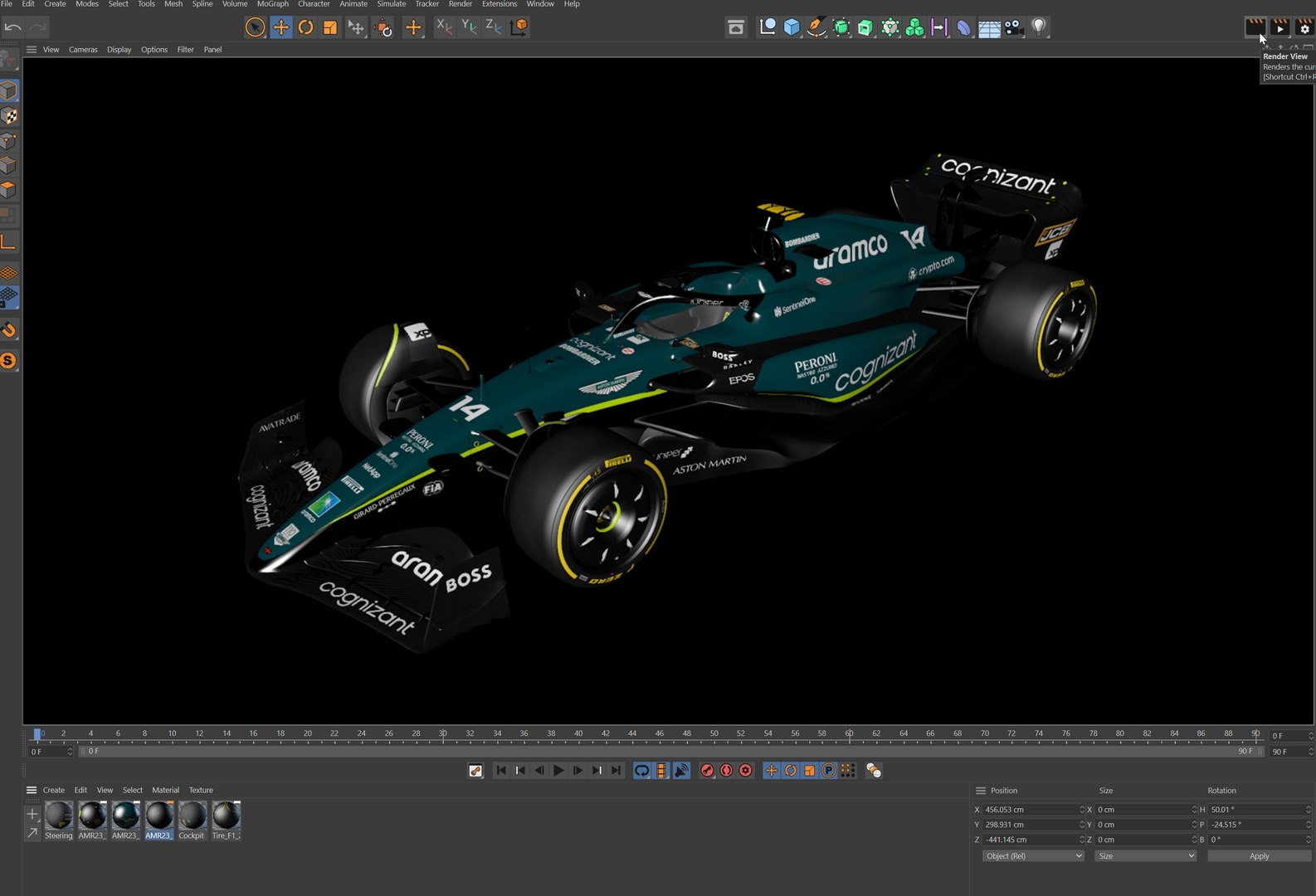
Task: Activate the Rotate tool
Action: [x=305, y=27]
